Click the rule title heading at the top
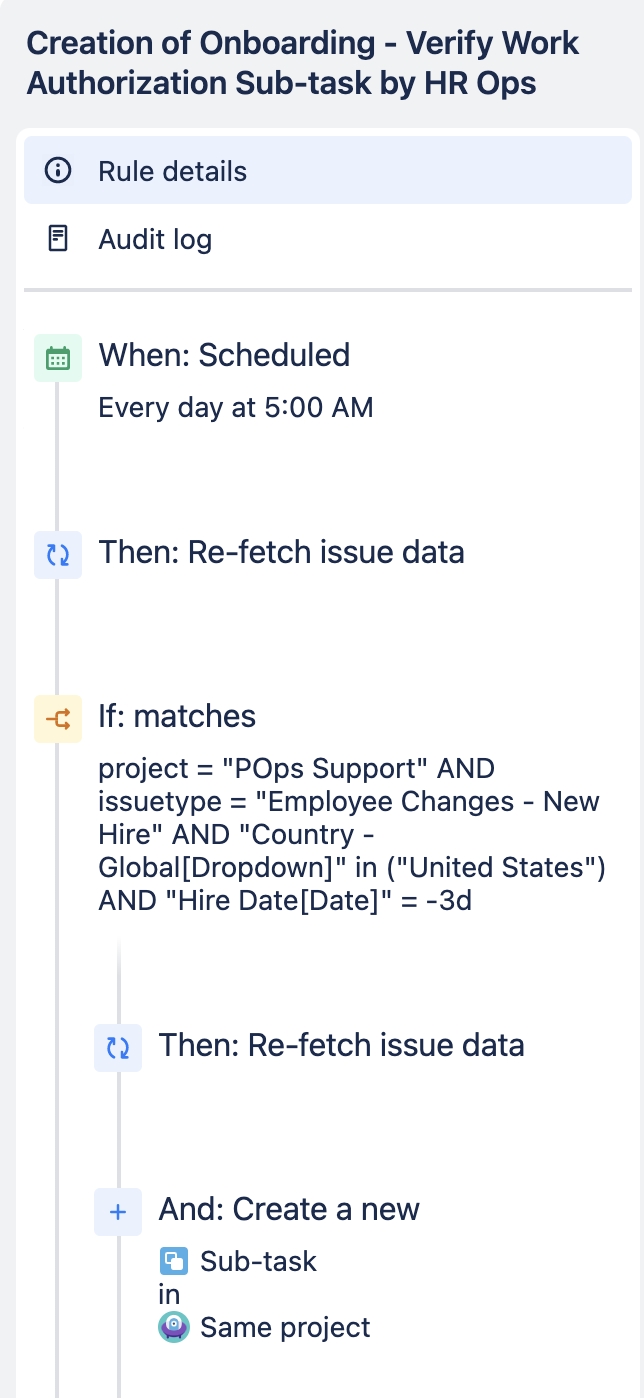 tap(303, 62)
